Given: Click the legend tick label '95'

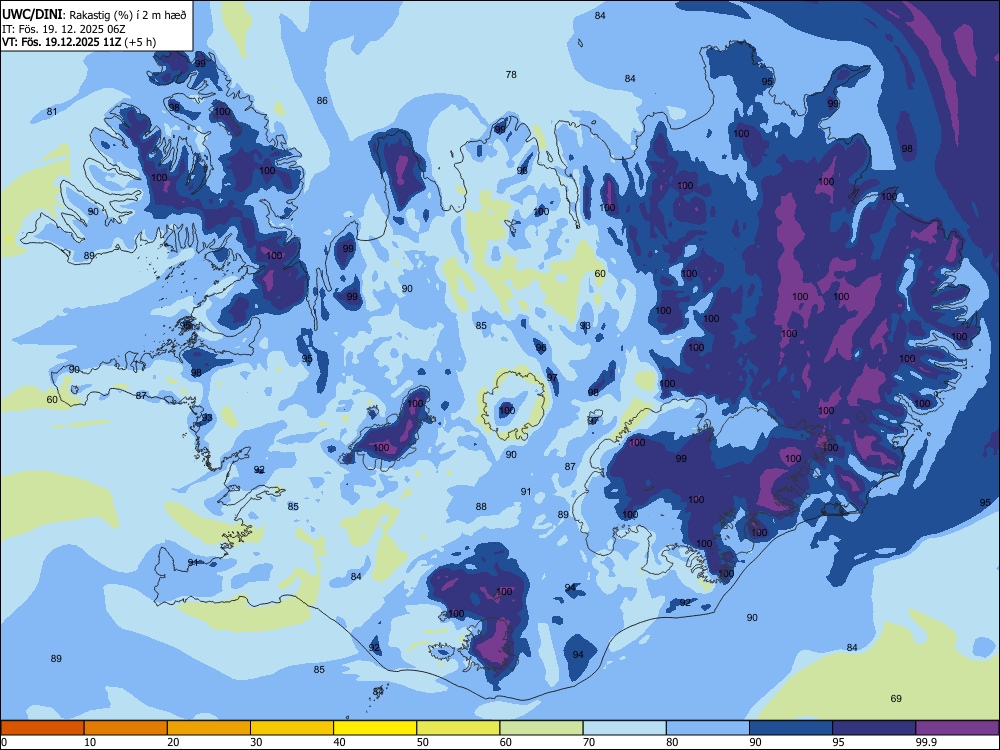Looking at the screenshot, I should [839, 742].
